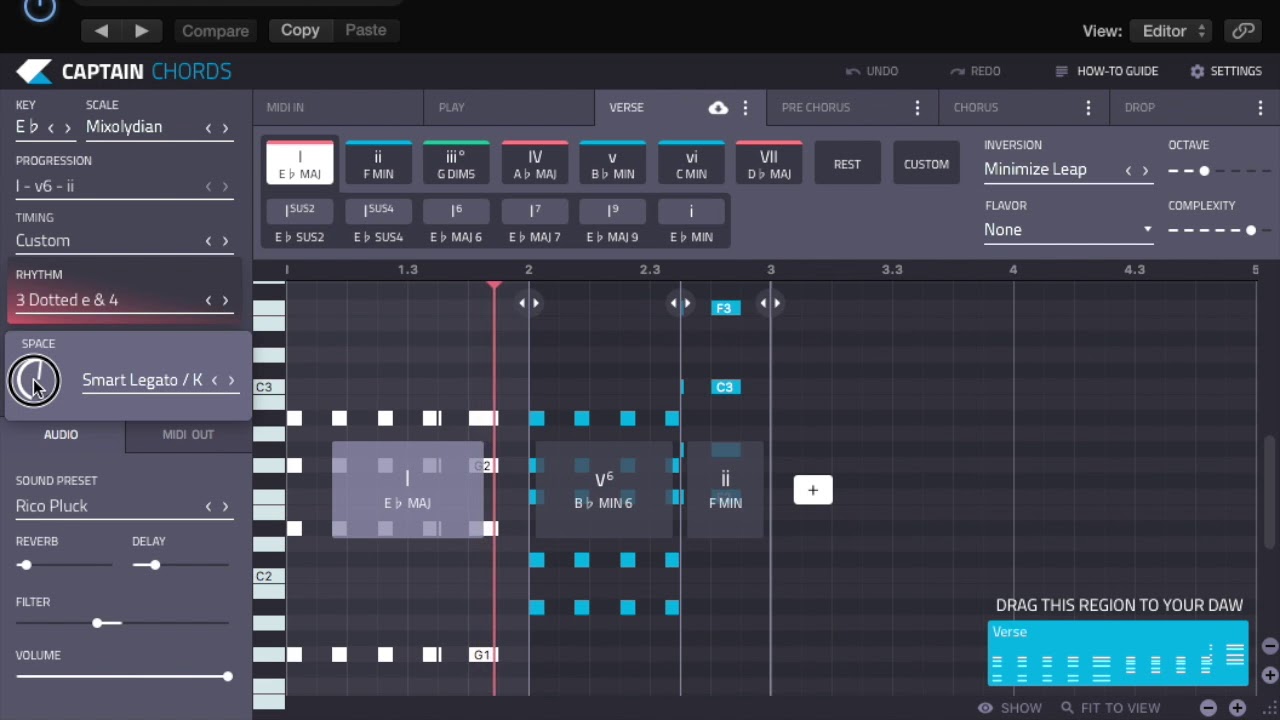Select the iii° G DIM5 chord button
Viewport: 1280px width, 720px height.
click(x=456, y=163)
